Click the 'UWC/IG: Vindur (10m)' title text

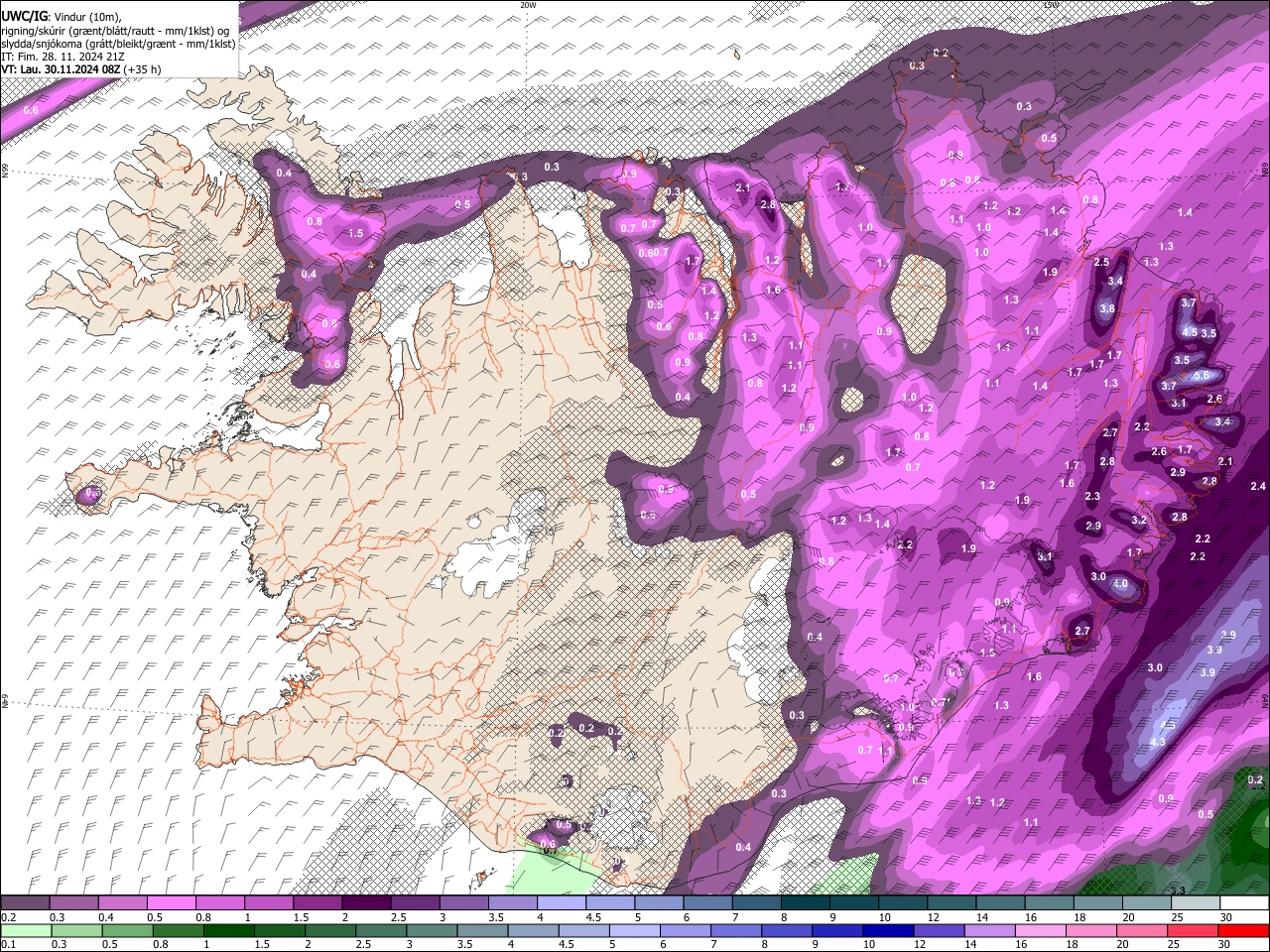point(62,16)
